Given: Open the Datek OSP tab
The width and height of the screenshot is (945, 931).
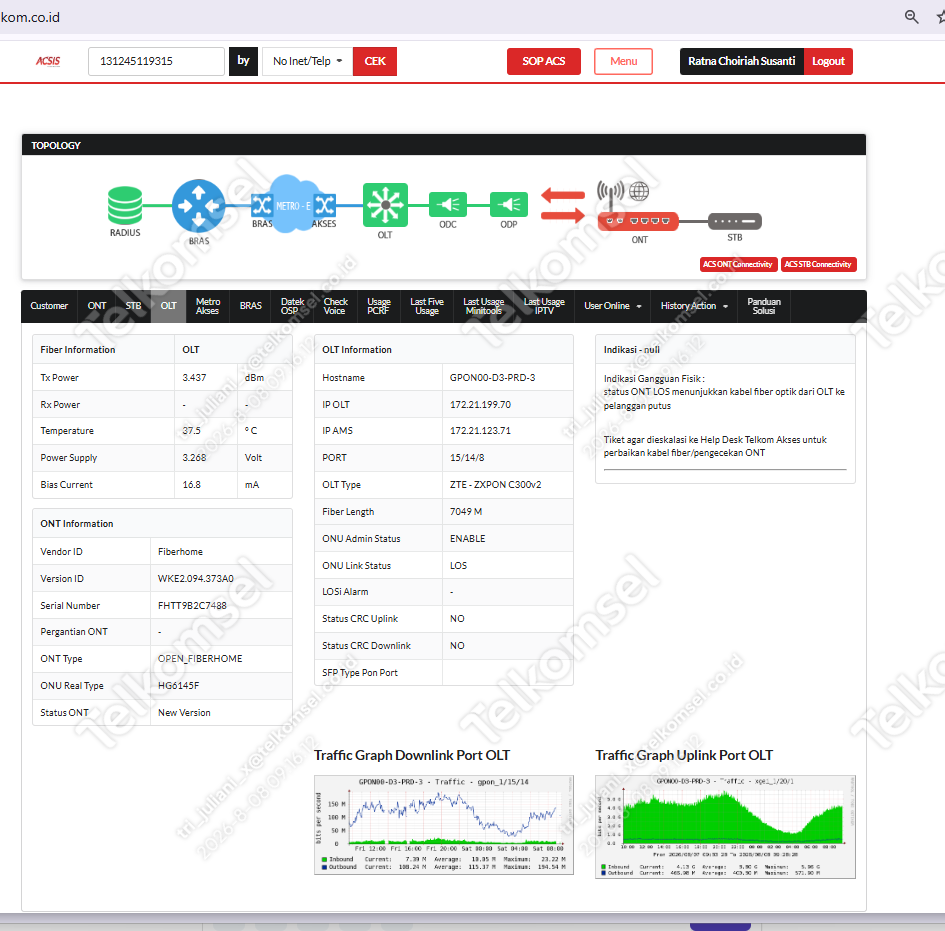Looking at the screenshot, I should coord(292,306).
